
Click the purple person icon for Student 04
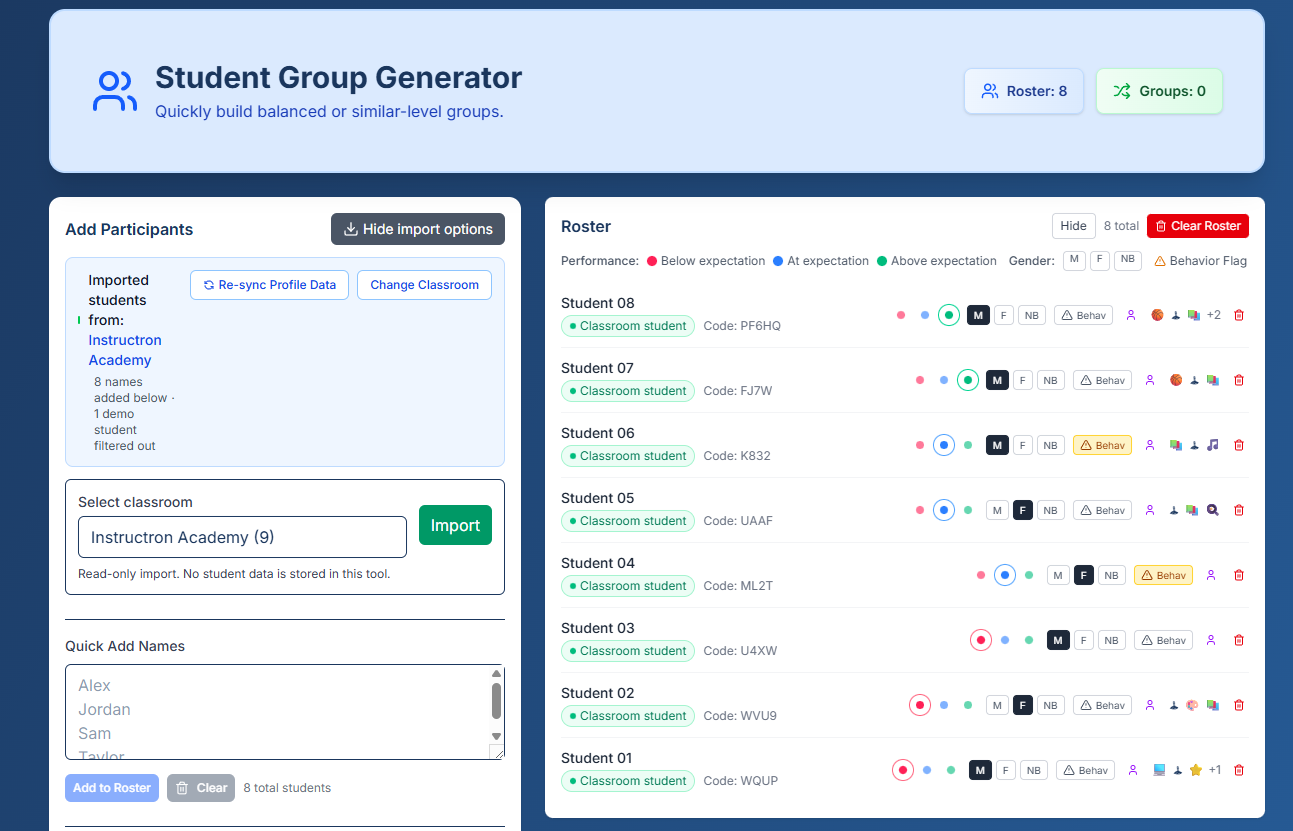coord(1211,575)
